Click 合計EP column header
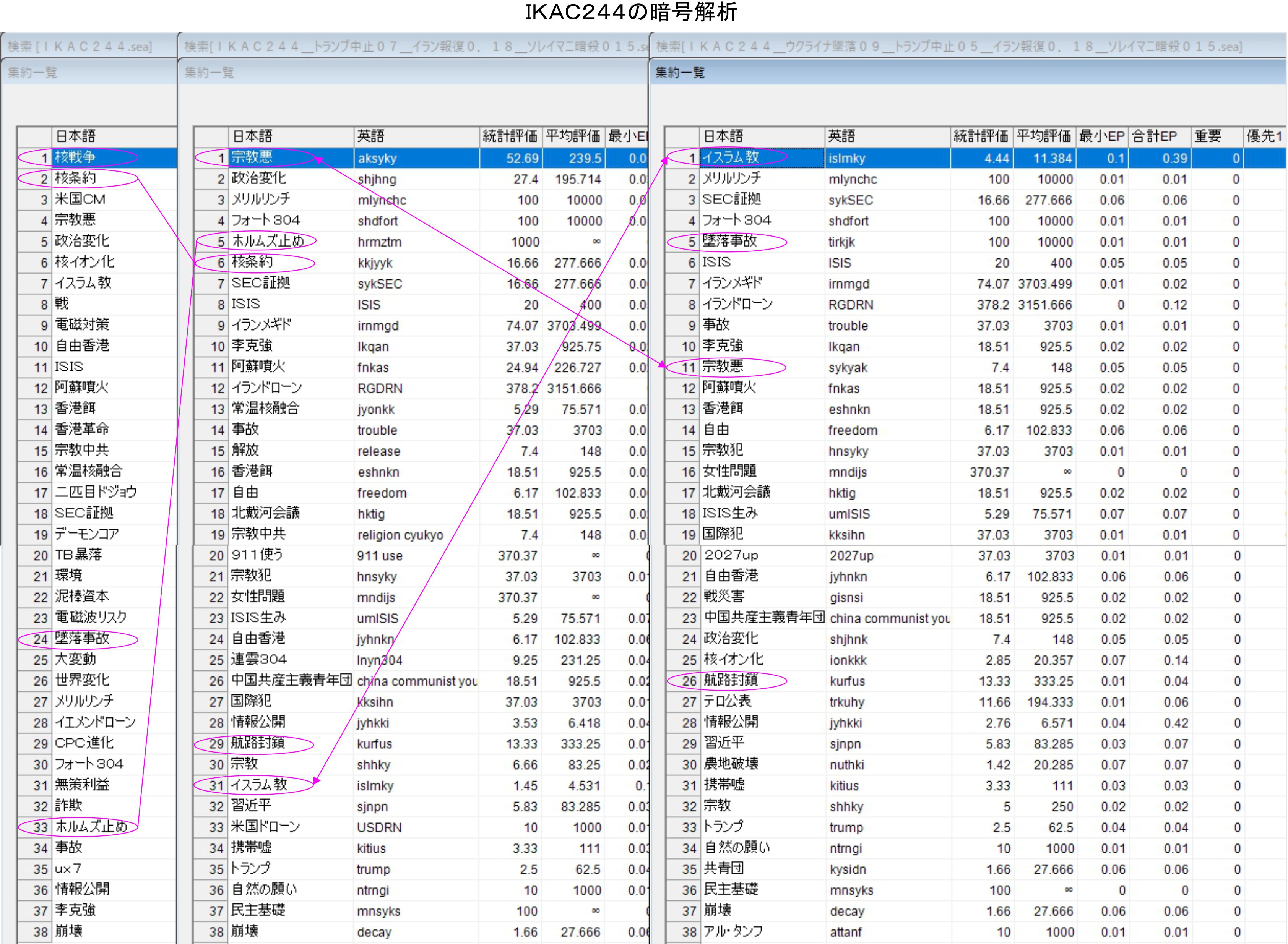The height and width of the screenshot is (944, 1288). (1155, 136)
